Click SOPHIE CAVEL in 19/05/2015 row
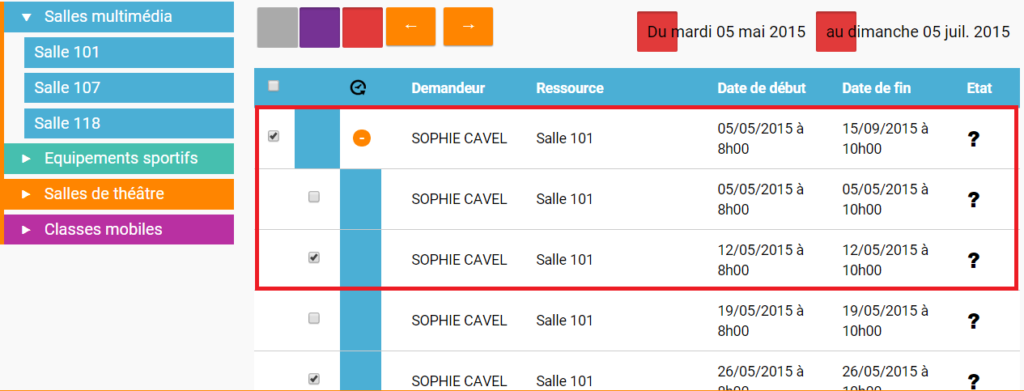The height and width of the screenshot is (391, 1024). click(459, 321)
